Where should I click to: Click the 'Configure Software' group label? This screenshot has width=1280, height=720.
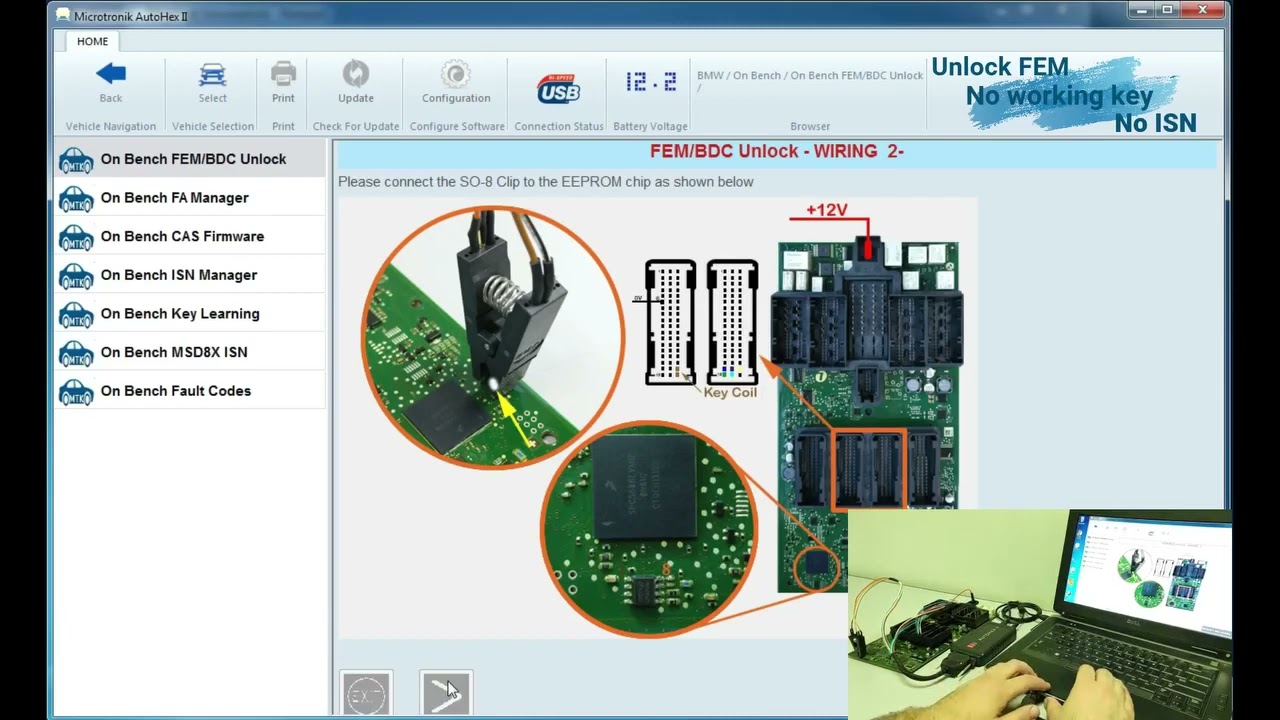pyautogui.click(x=457, y=126)
